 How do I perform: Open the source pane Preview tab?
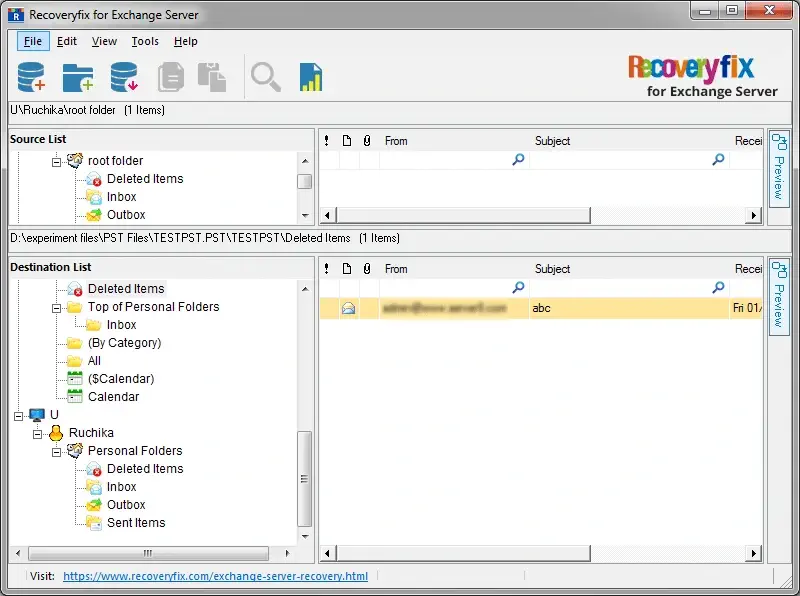[x=779, y=167]
